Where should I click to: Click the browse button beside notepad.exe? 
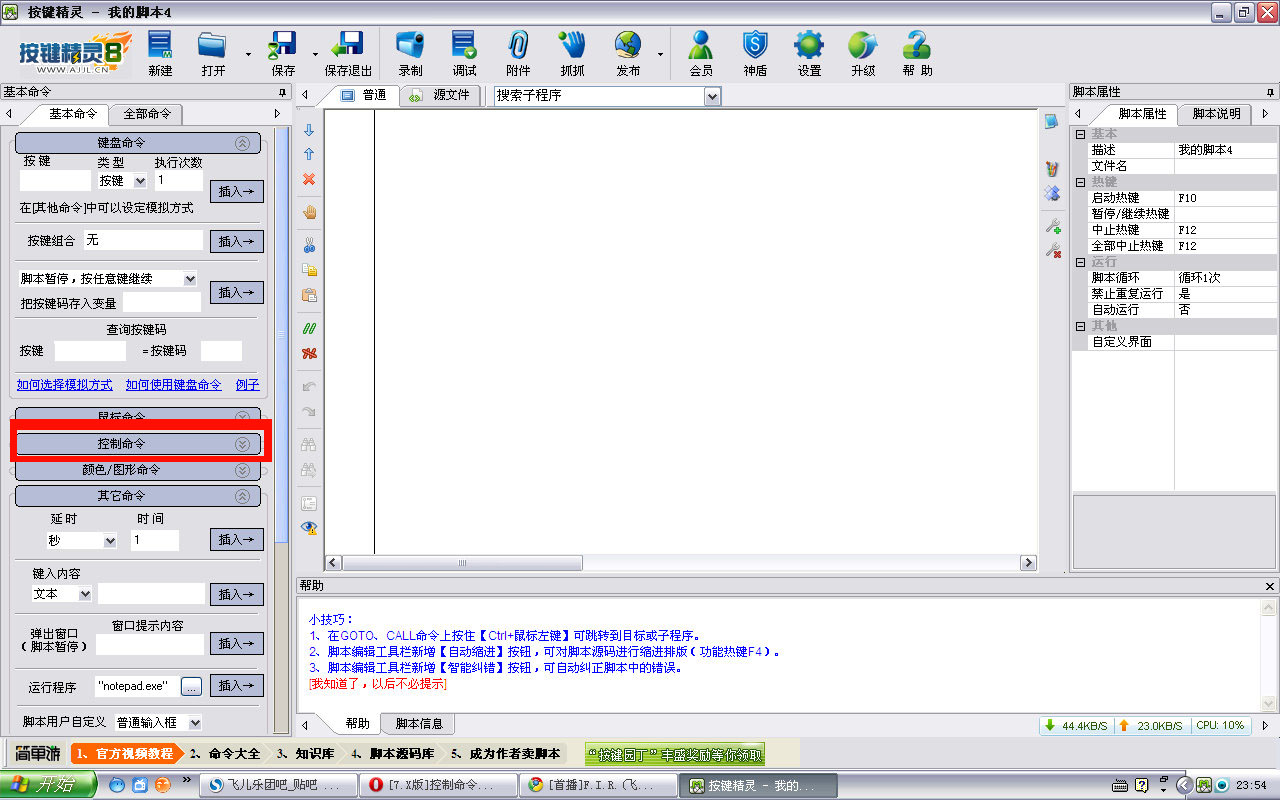coord(191,686)
